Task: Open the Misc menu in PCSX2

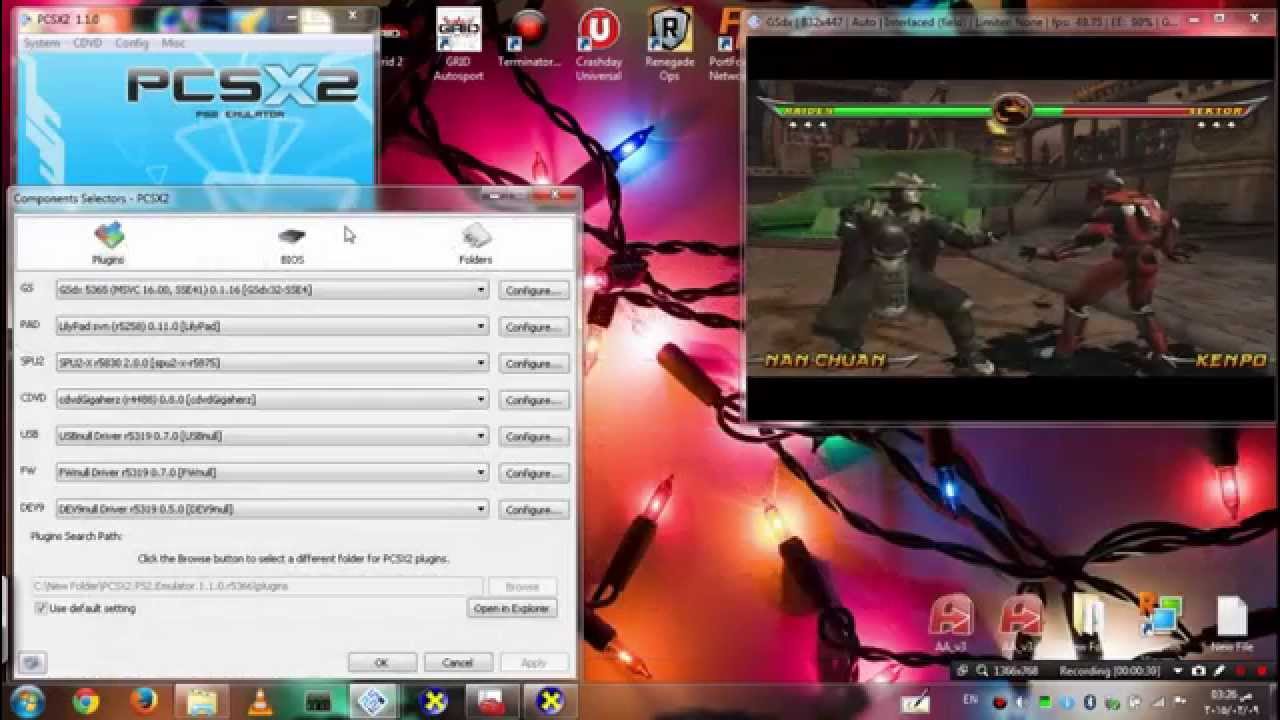Action: point(173,43)
